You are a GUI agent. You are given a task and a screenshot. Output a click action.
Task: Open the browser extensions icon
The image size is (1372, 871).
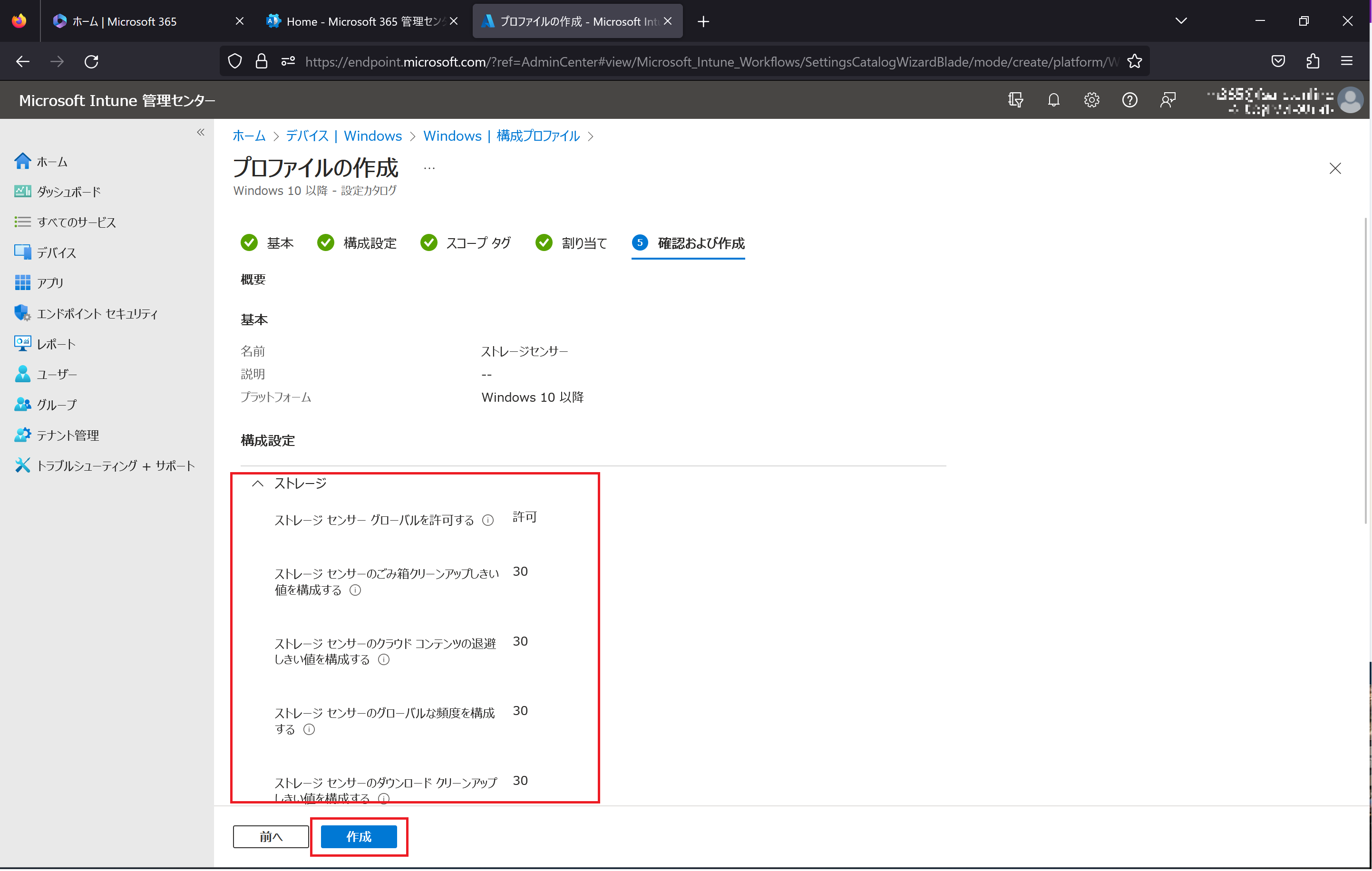pyautogui.click(x=1312, y=61)
